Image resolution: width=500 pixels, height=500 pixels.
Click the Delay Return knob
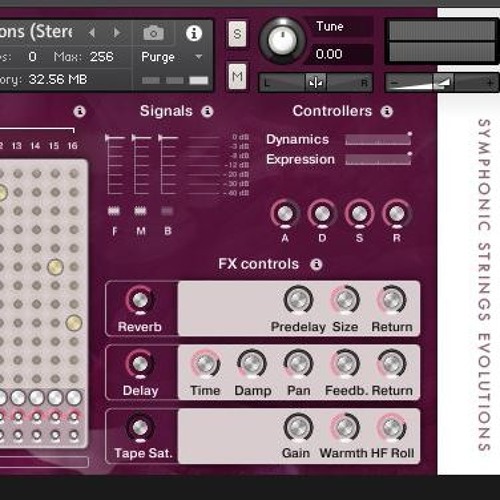[392, 363]
